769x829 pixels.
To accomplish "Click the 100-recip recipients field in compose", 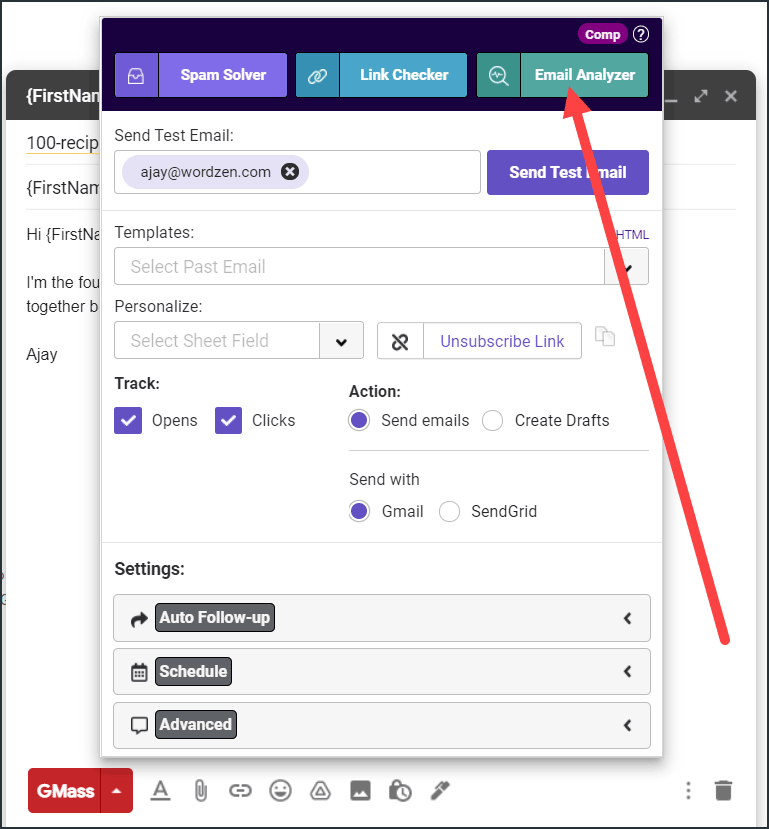I will tap(62, 143).
